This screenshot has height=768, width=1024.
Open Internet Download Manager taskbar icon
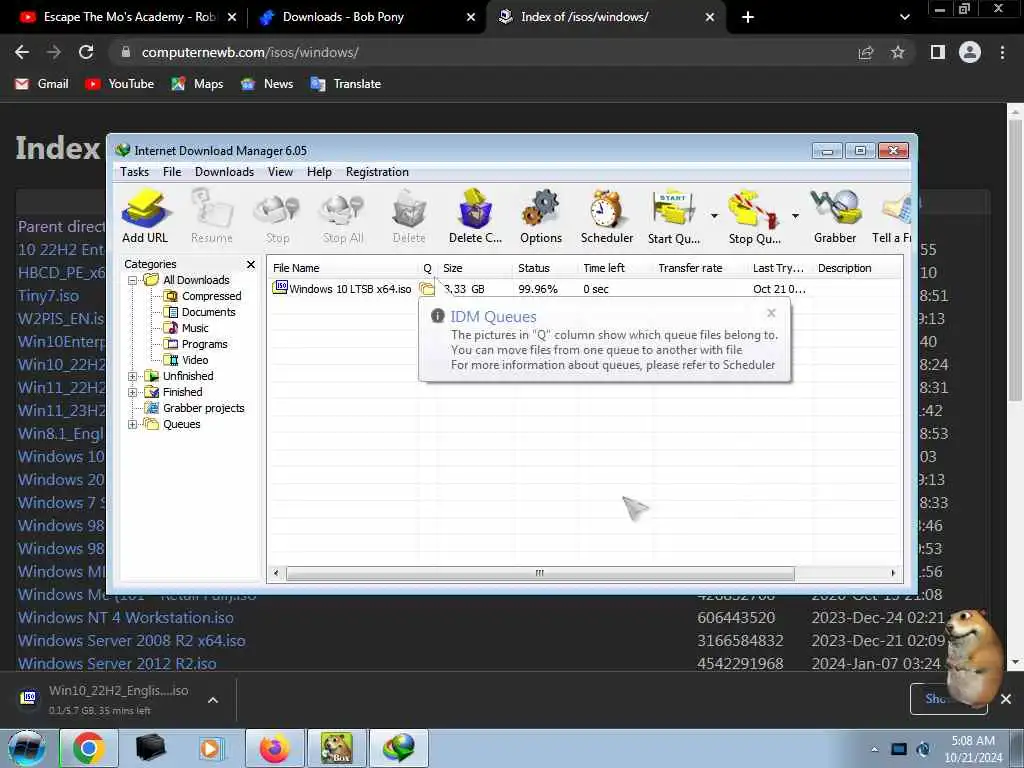click(x=399, y=748)
